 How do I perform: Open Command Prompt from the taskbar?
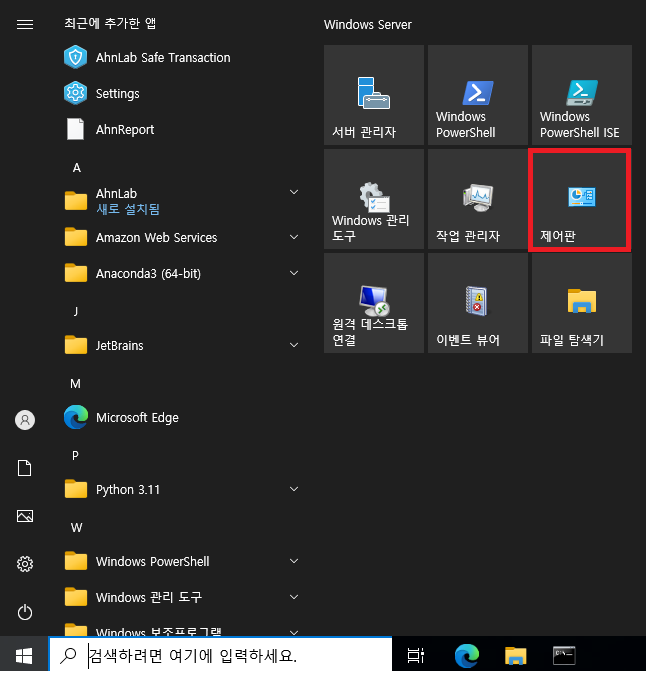pyautogui.click(x=564, y=657)
